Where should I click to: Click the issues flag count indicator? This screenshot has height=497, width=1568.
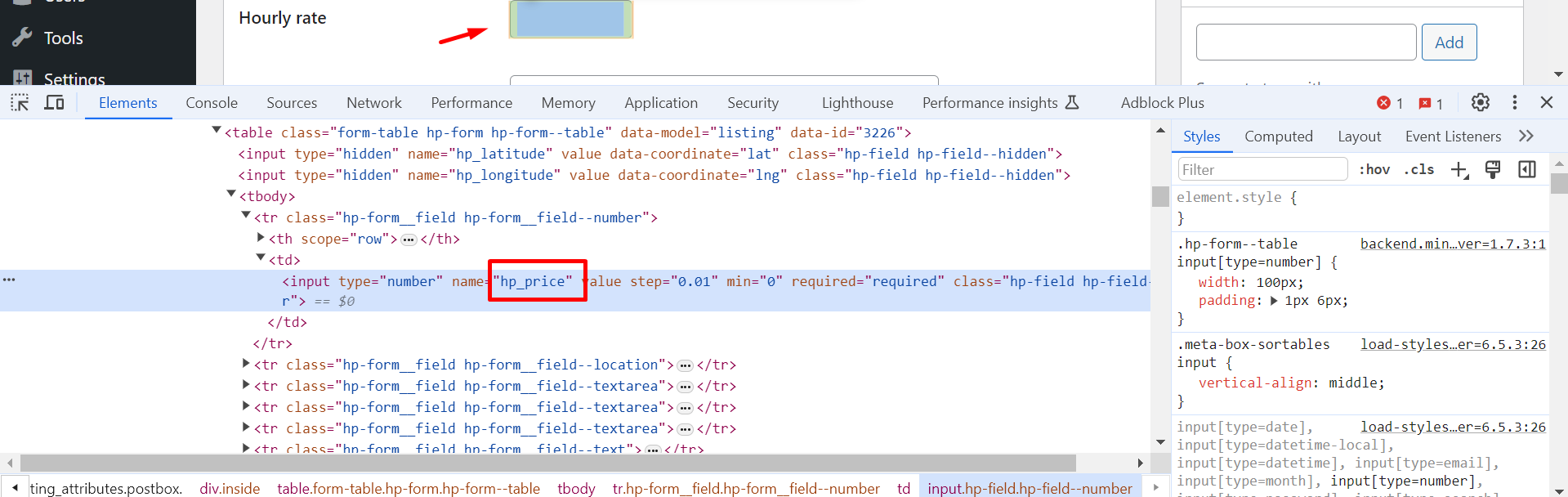pyautogui.click(x=1431, y=103)
